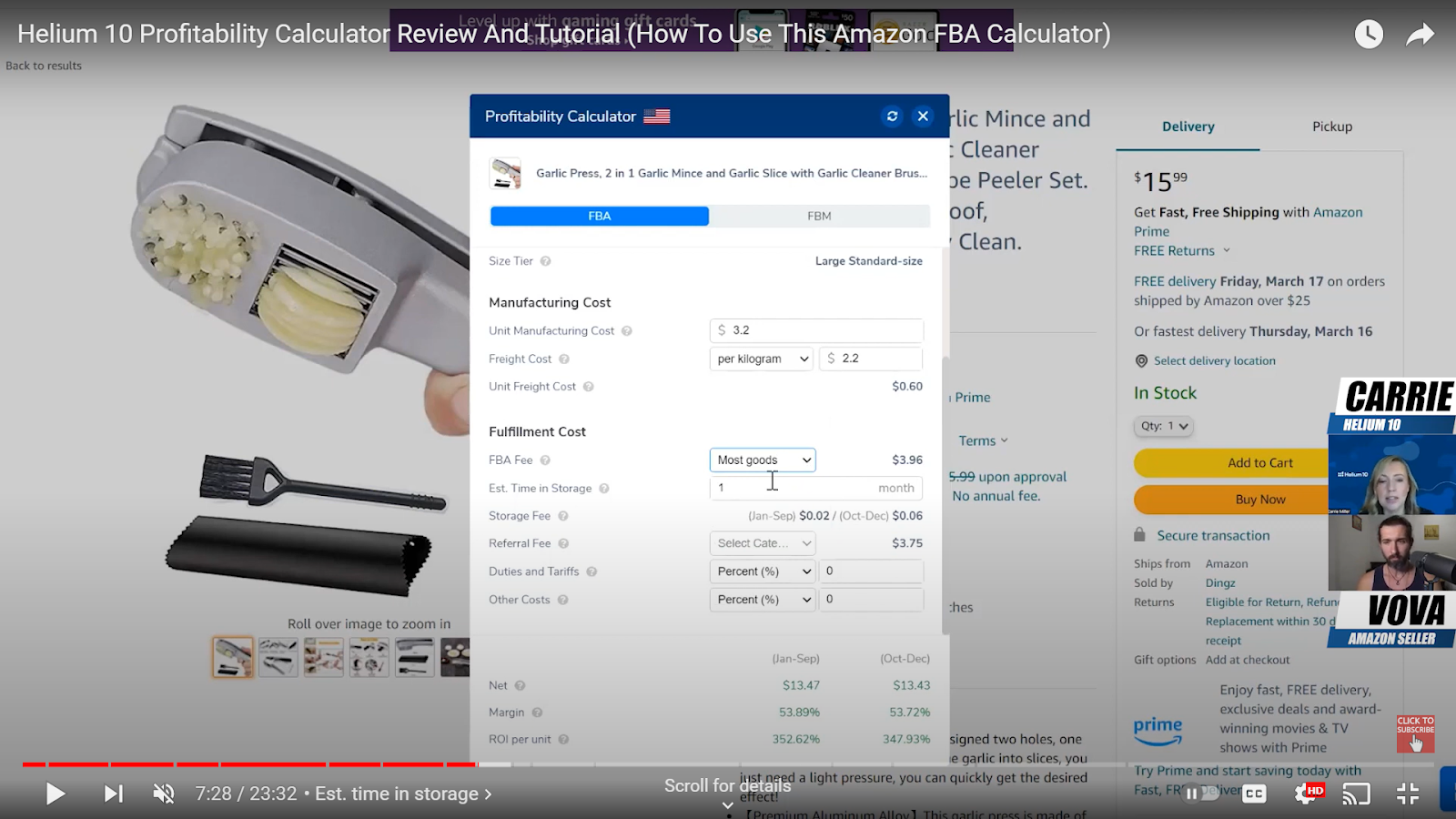Select fifth product thumbnail image

(x=414, y=656)
